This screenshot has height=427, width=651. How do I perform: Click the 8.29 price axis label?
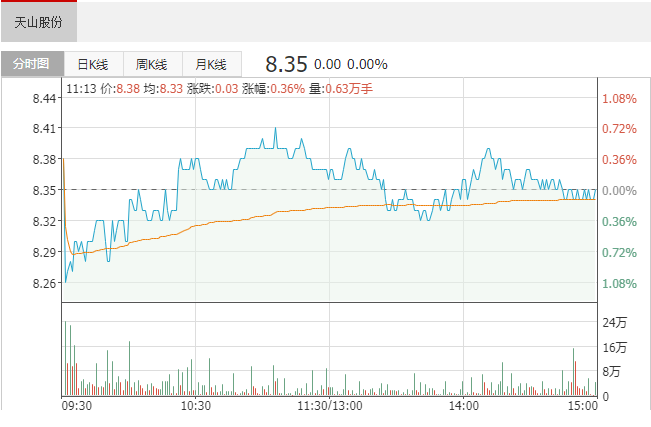pyautogui.click(x=44, y=252)
